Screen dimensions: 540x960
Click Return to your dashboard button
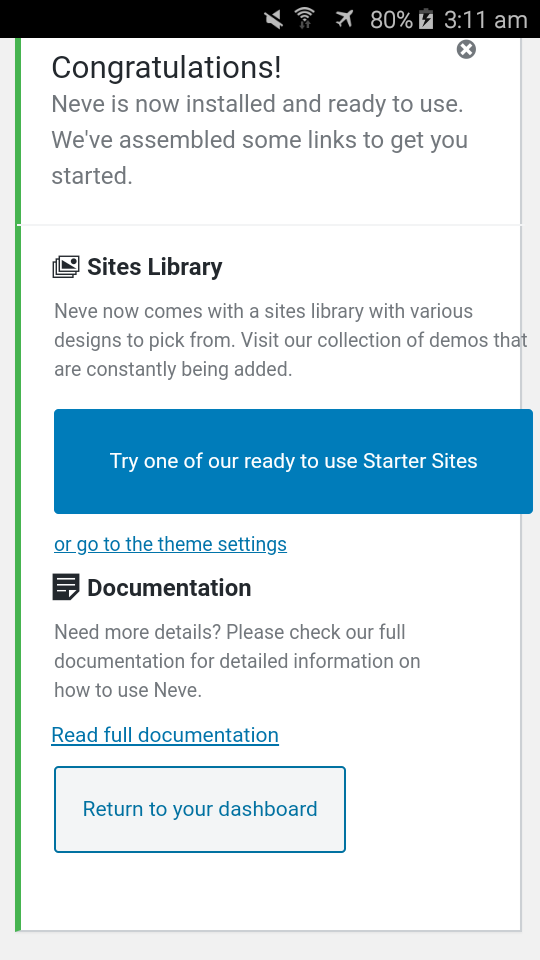(x=200, y=809)
